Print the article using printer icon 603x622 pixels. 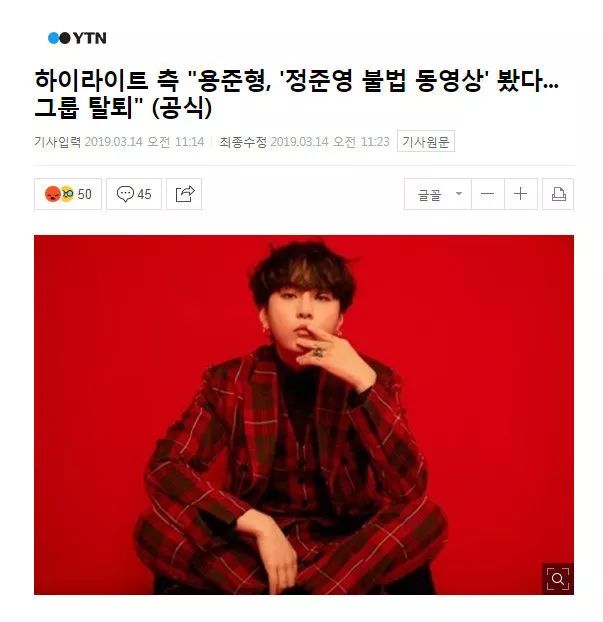558,194
